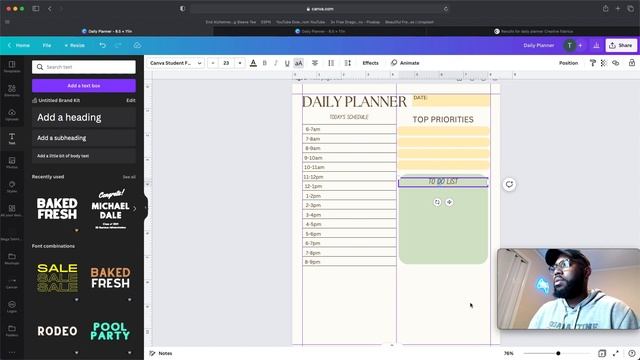
Task: Open the text color picker
Action: (x=253, y=63)
